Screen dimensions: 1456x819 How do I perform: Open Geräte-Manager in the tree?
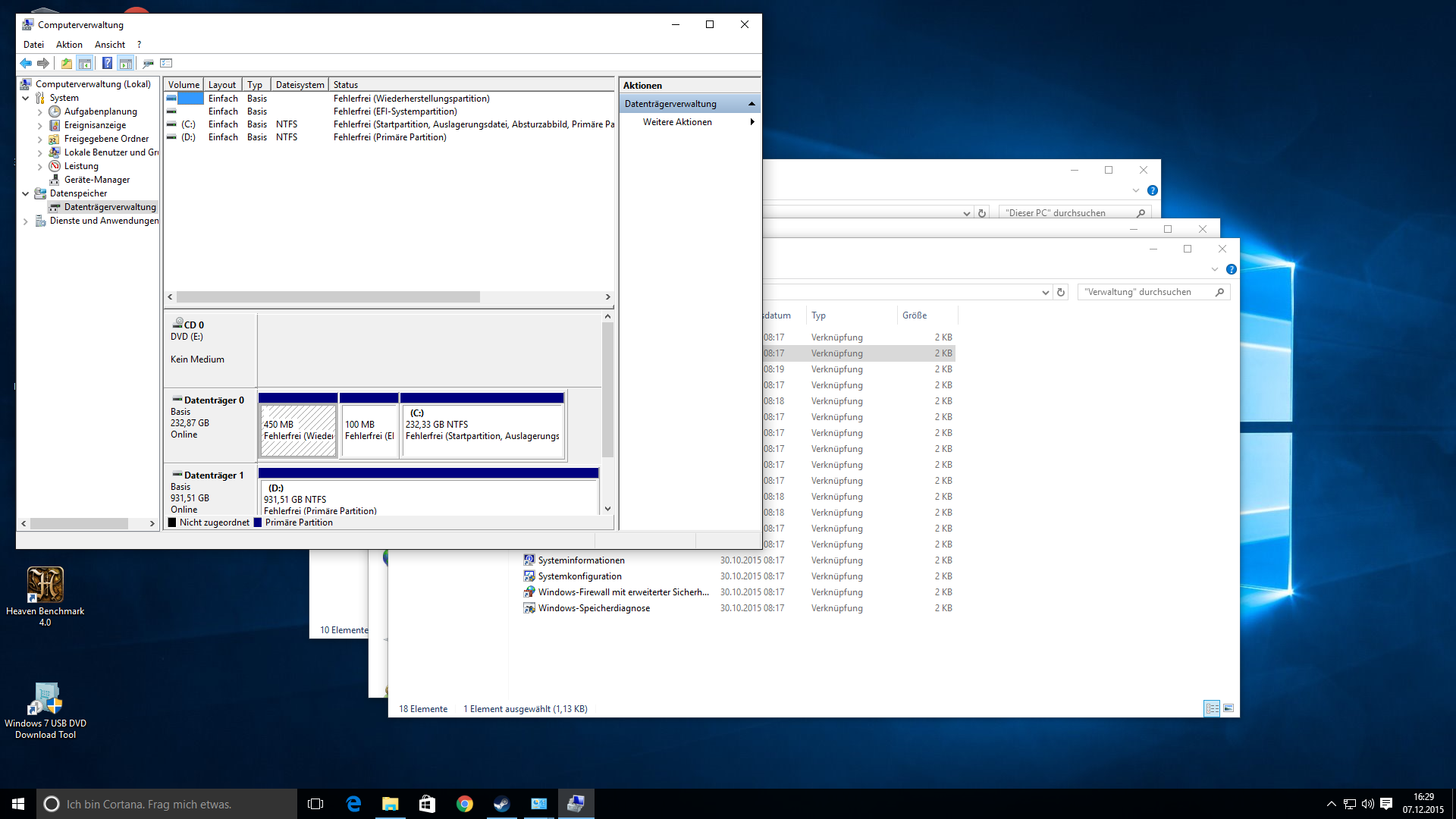point(96,180)
